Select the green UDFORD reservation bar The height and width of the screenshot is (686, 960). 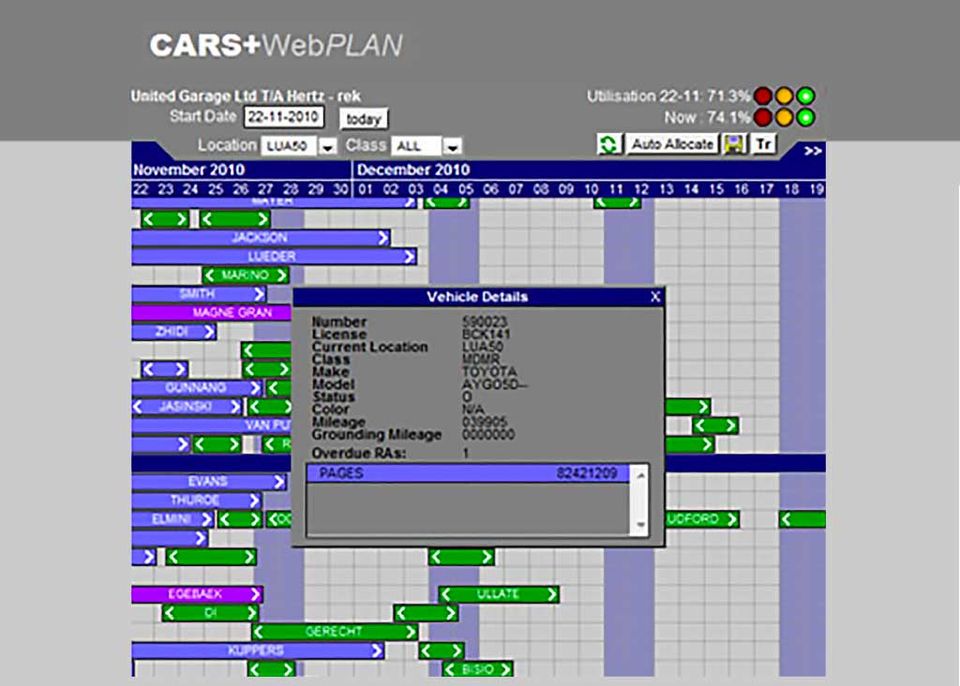[702, 519]
